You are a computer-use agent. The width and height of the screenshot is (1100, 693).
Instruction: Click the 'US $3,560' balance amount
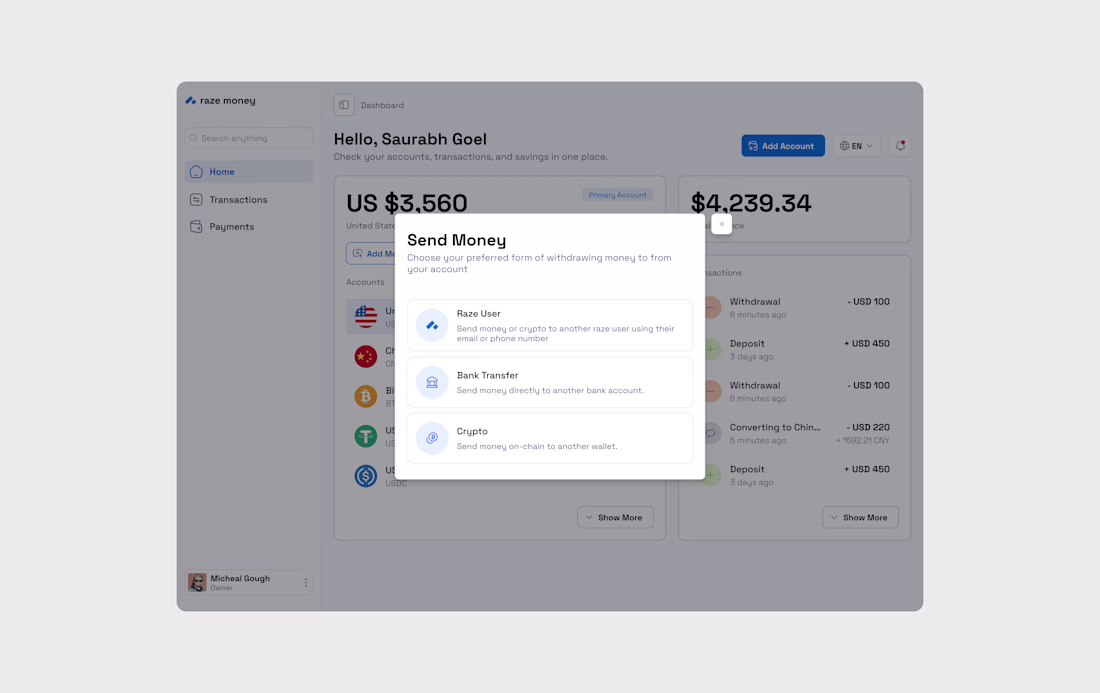(x=407, y=203)
